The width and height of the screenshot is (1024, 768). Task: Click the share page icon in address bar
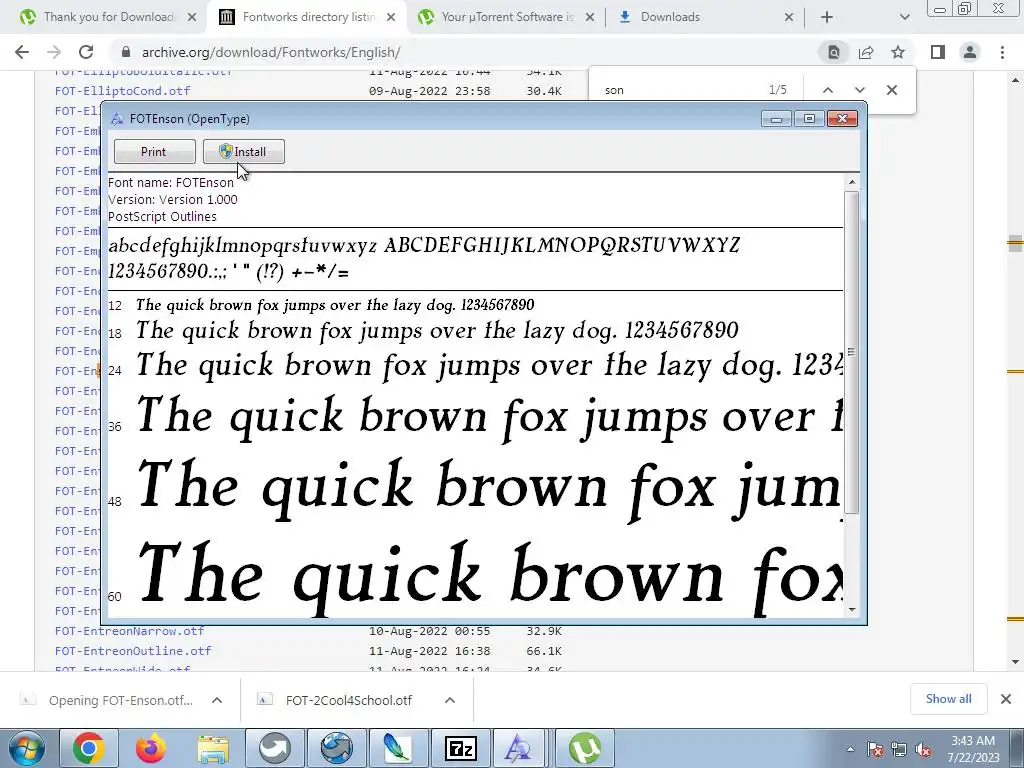coord(866,52)
